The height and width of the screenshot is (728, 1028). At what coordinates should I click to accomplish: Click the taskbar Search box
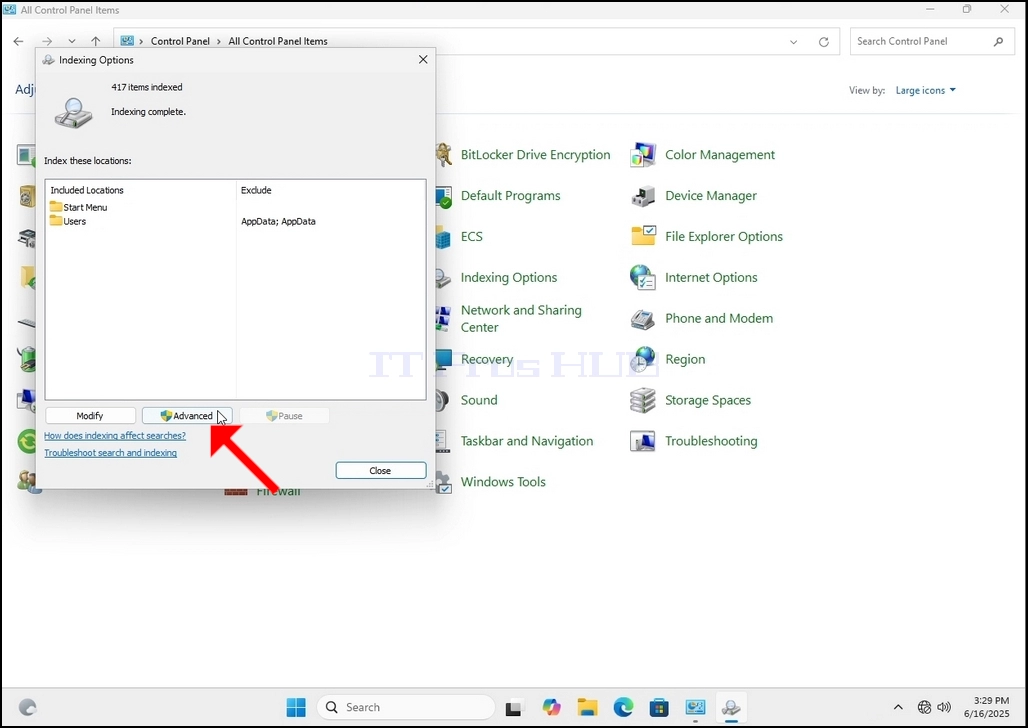tap(406, 707)
